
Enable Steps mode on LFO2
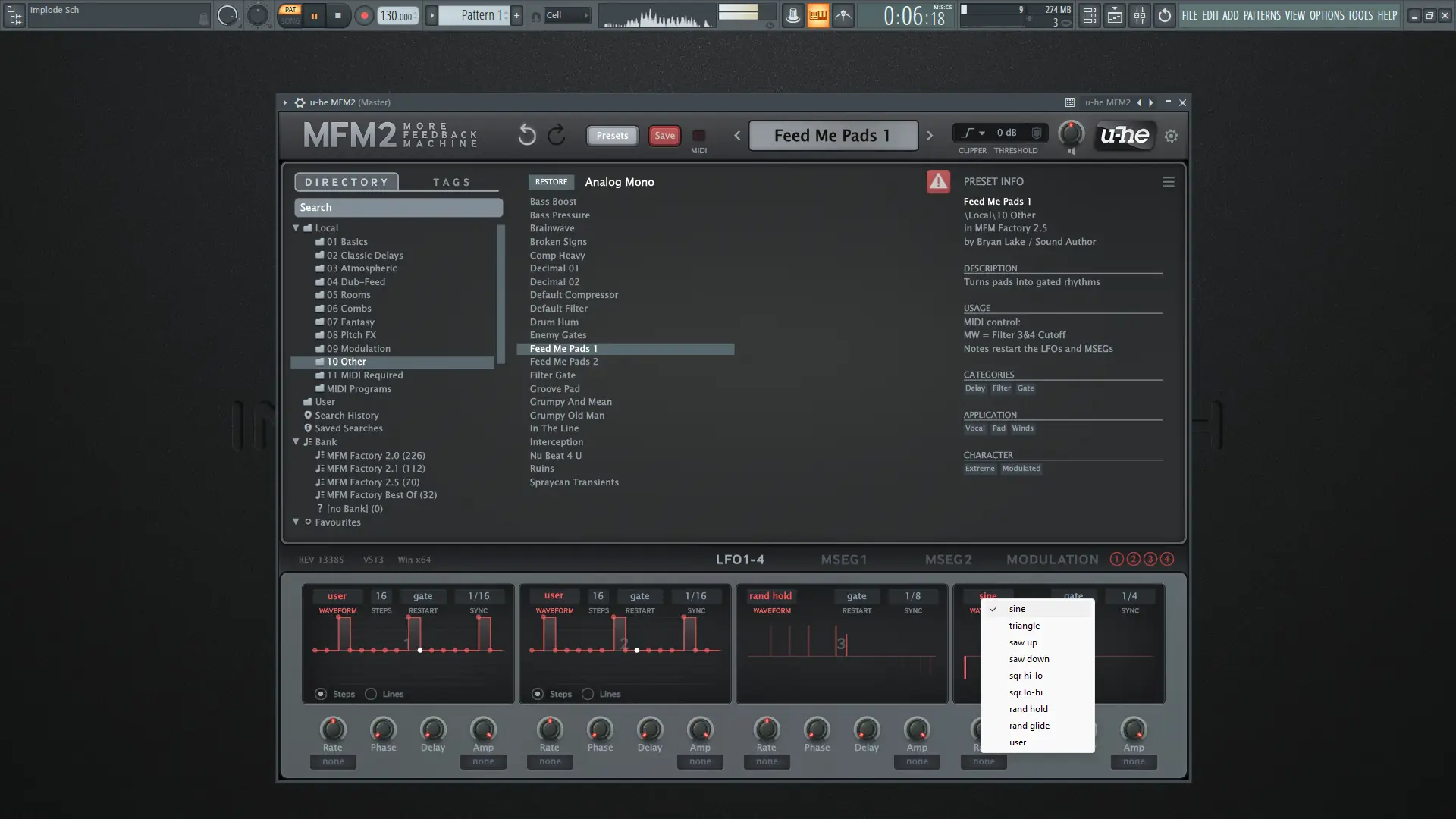536,693
